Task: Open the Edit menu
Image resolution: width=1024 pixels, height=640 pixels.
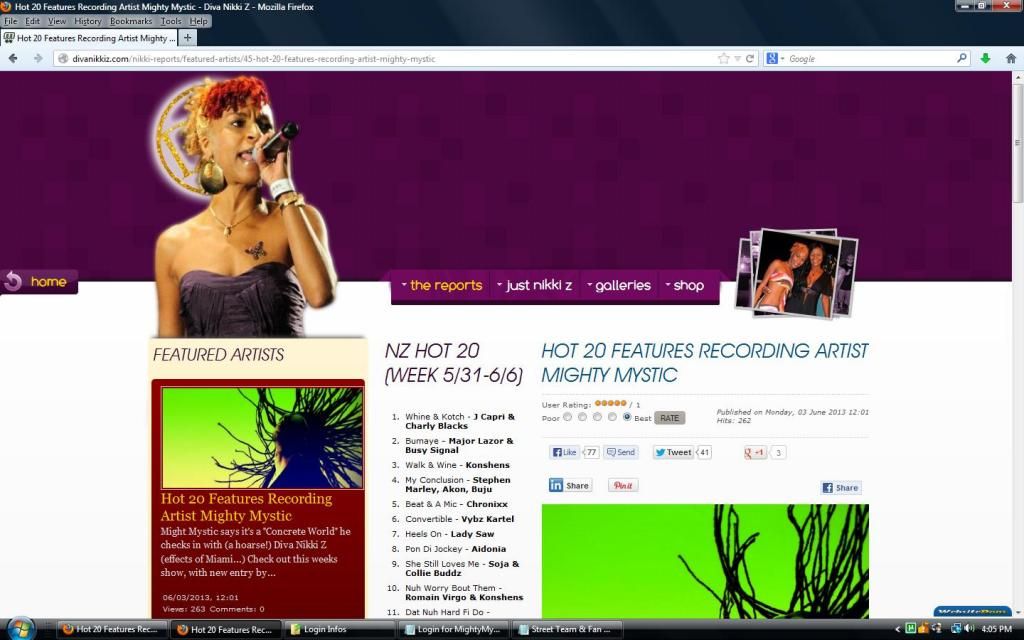Action: 33,21
